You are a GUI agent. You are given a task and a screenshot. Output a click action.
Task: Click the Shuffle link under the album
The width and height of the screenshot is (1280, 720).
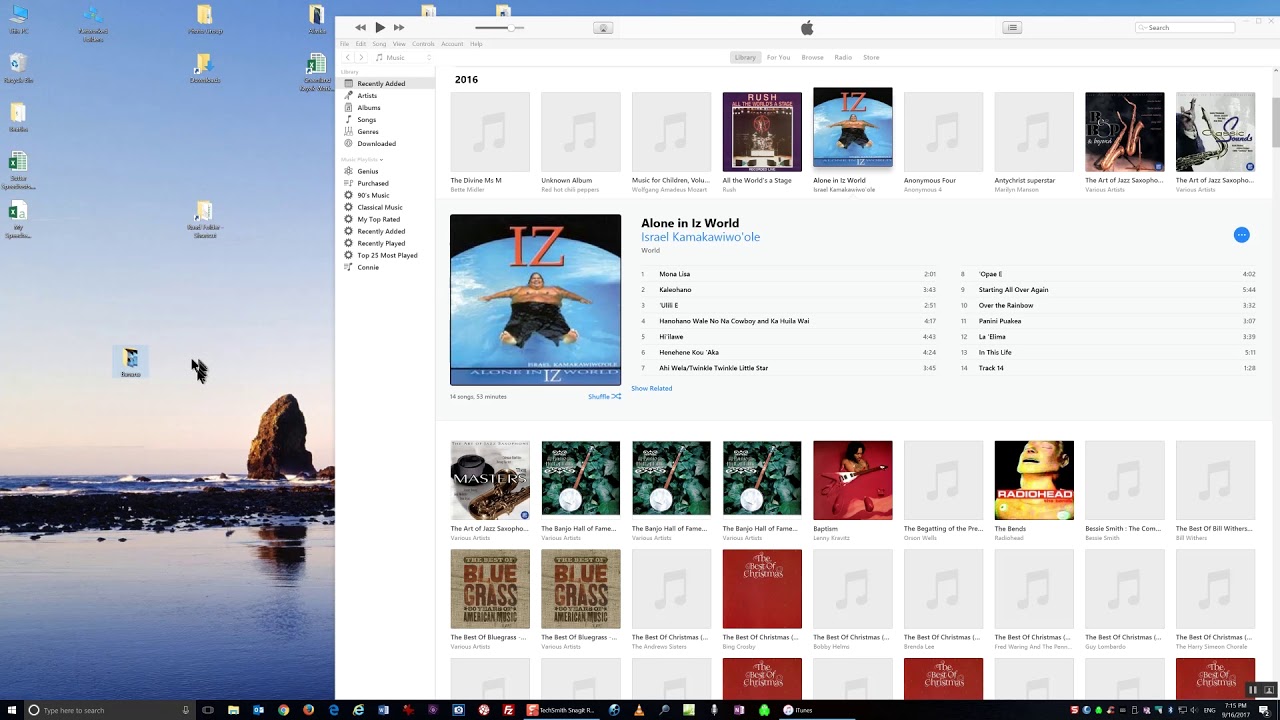[x=604, y=397]
